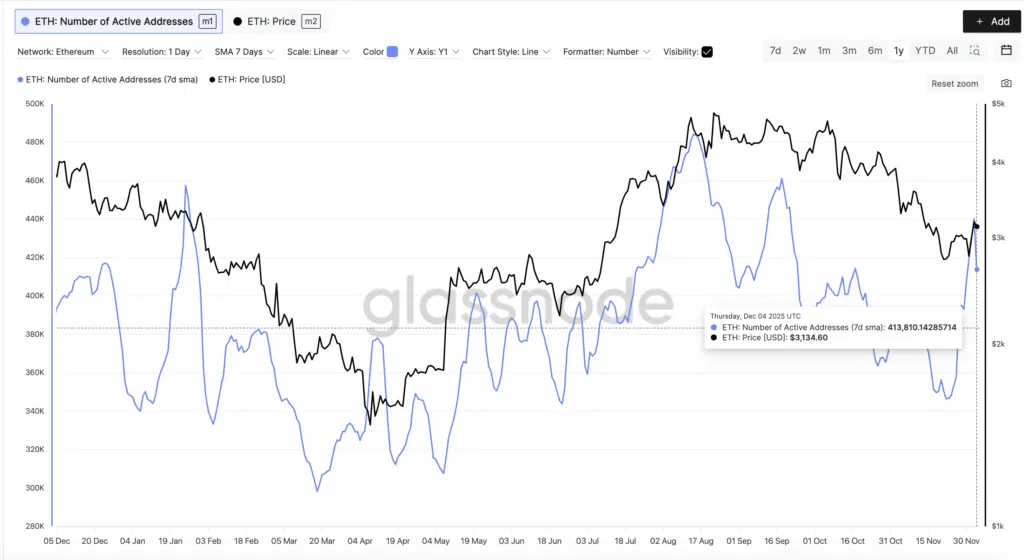Select the YTD time range
Image resolution: width=1024 pixels, height=560 pixels.
coord(925,50)
